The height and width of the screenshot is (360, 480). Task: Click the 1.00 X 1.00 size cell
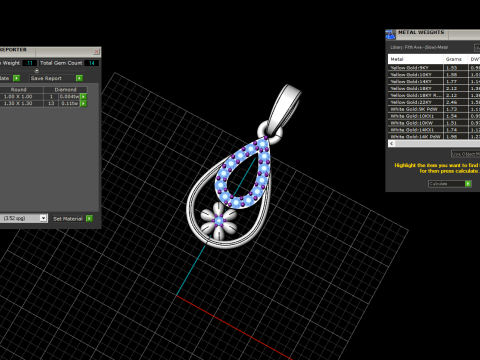click(x=18, y=97)
